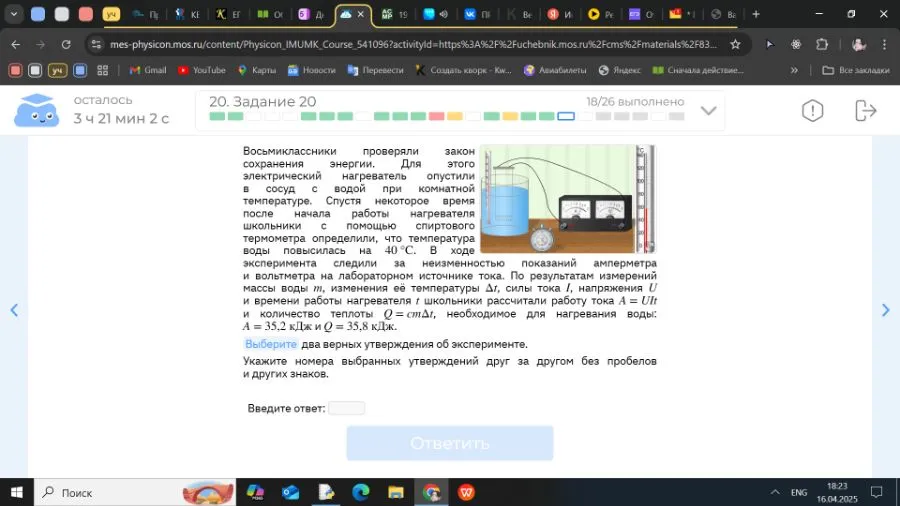Open the Gmail bookmark

pyautogui.click(x=146, y=70)
